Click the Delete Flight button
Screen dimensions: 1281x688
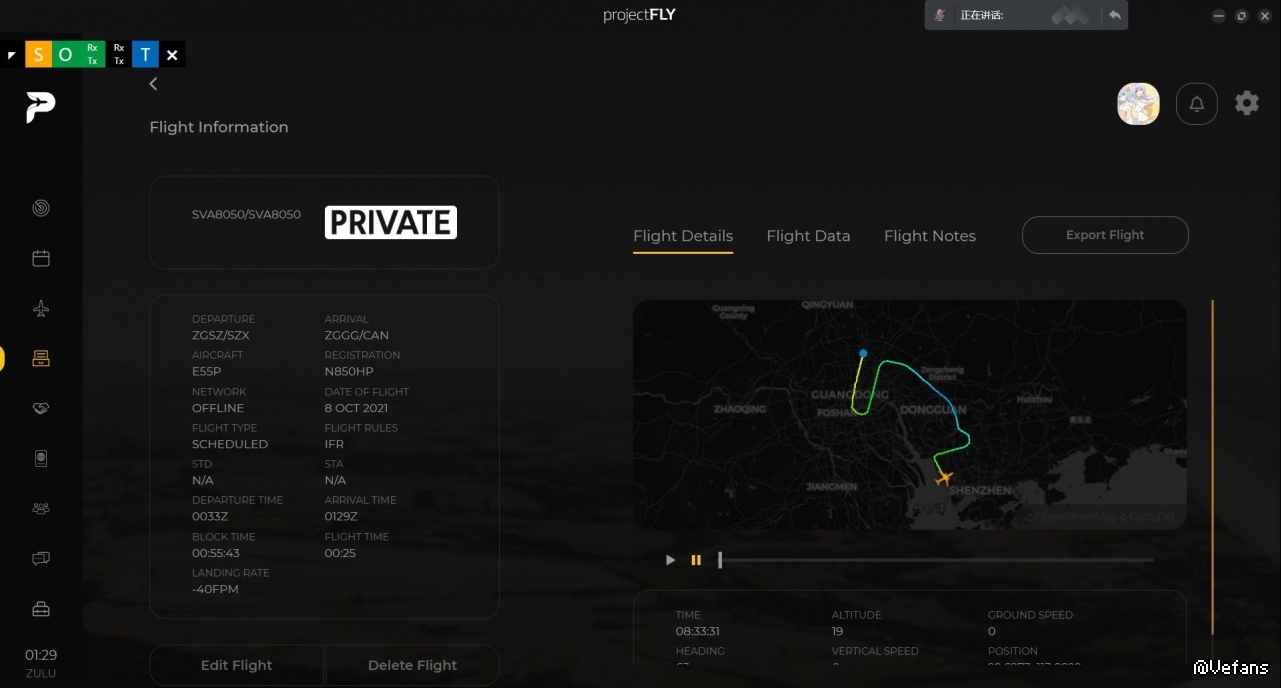point(412,665)
